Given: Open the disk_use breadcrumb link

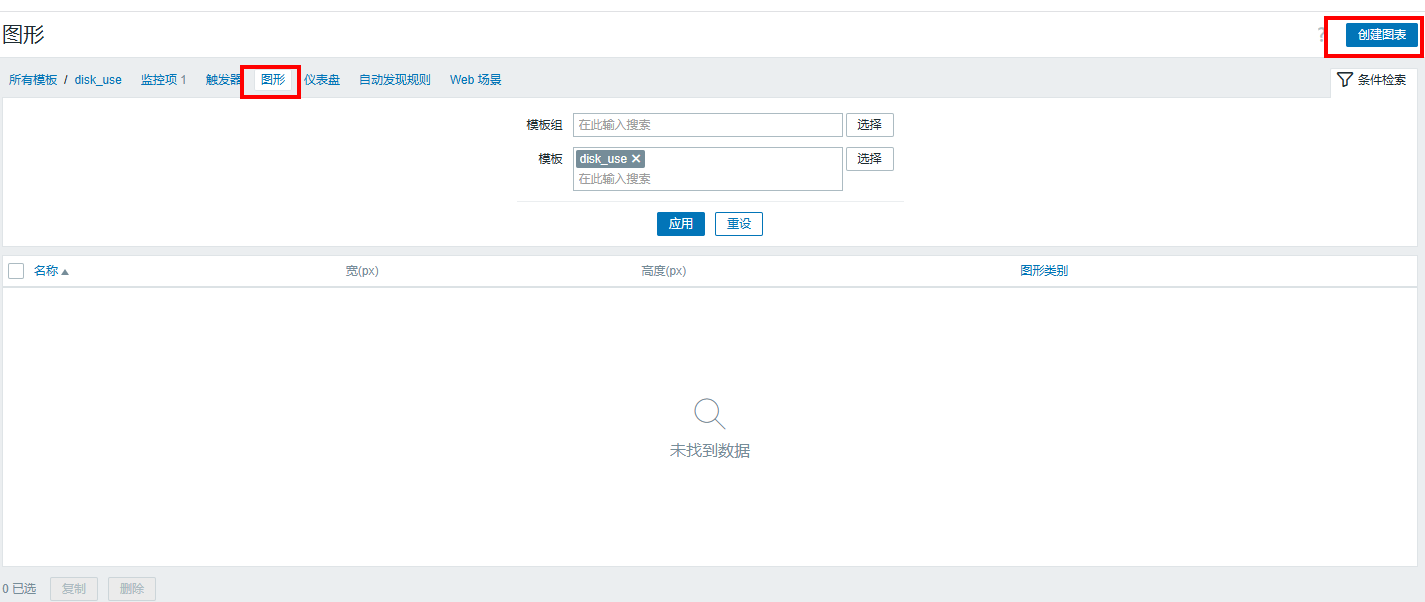Looking at the screenshot, I should 98,80.
